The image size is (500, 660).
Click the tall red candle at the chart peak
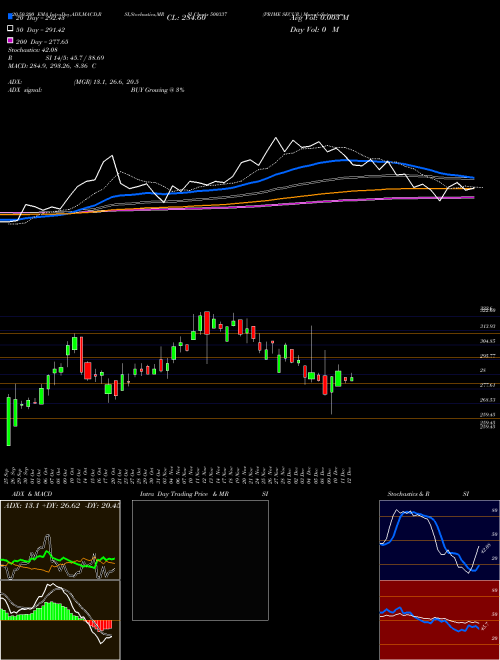click(207, 323)
